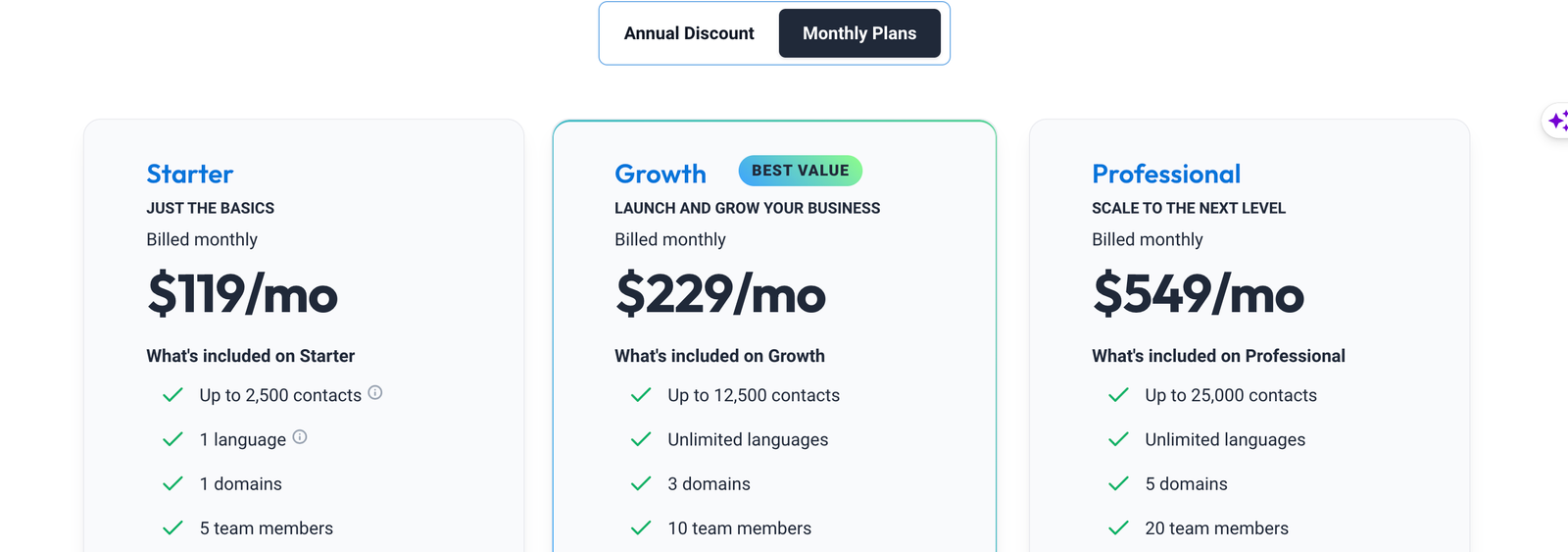This screenshot has height=552, width=1568.
Task: Click 10 team members feature text
Action: tap(740, 528)
